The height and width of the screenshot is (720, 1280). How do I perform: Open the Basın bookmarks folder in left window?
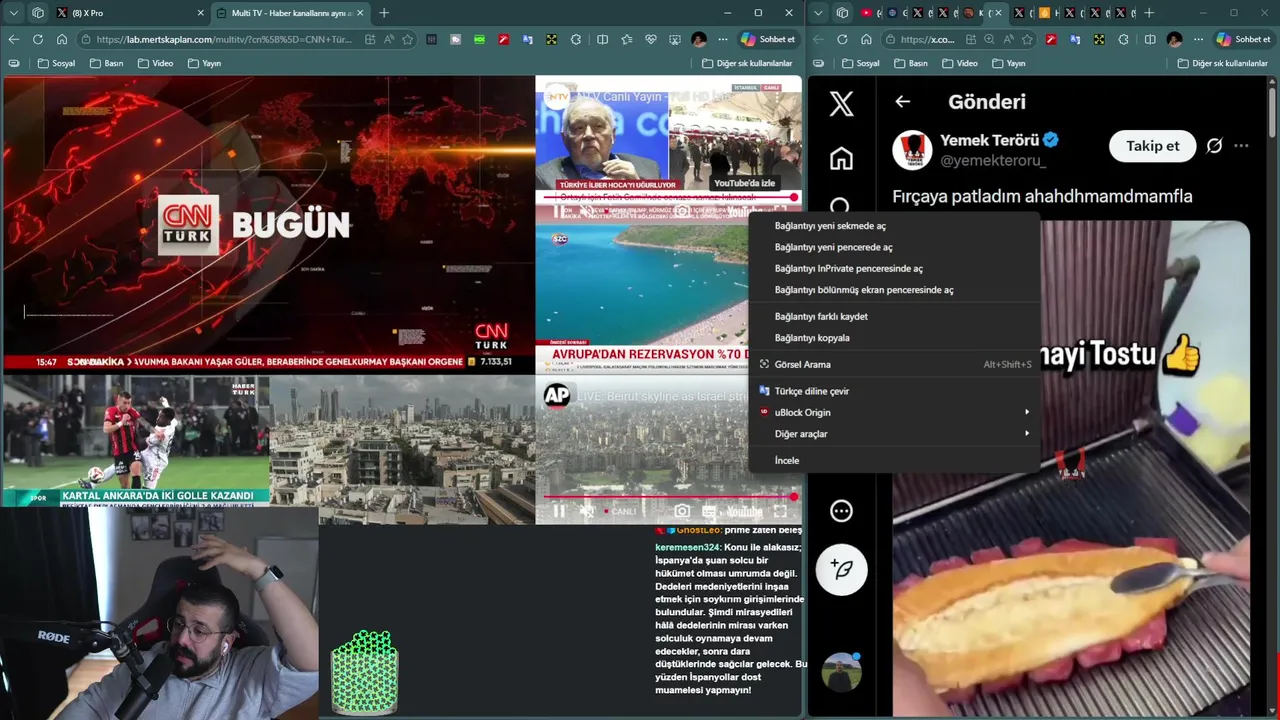[107, 63]
